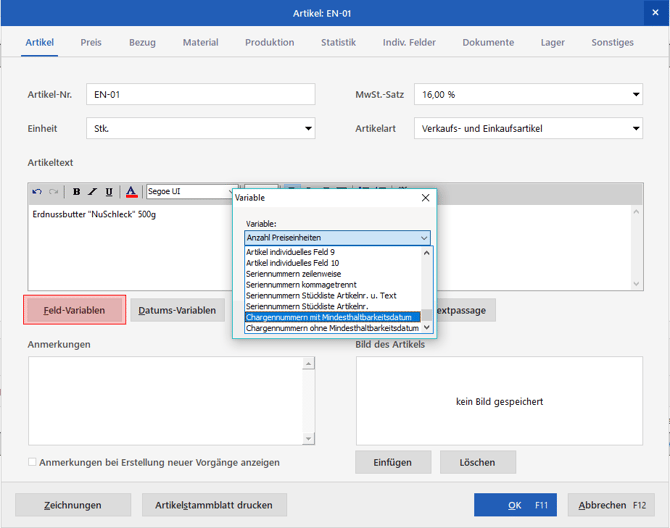Close the Variable popup
The height and width of the screenshot is (528, 670).
coord(425,198)
